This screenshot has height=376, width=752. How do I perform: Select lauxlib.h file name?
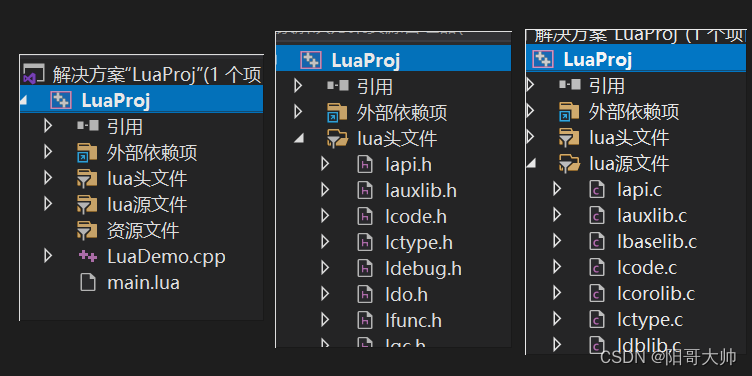point(421,190)
